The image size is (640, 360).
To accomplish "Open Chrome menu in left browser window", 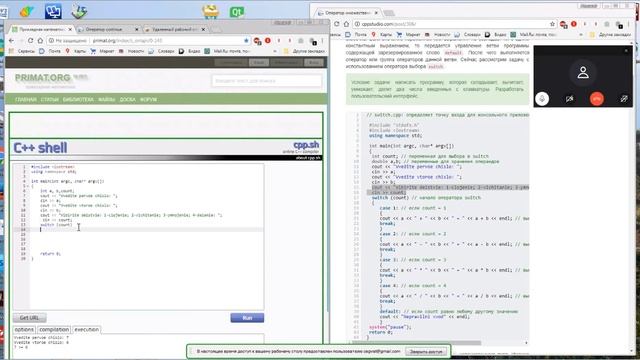I will [x=322, y=41].
